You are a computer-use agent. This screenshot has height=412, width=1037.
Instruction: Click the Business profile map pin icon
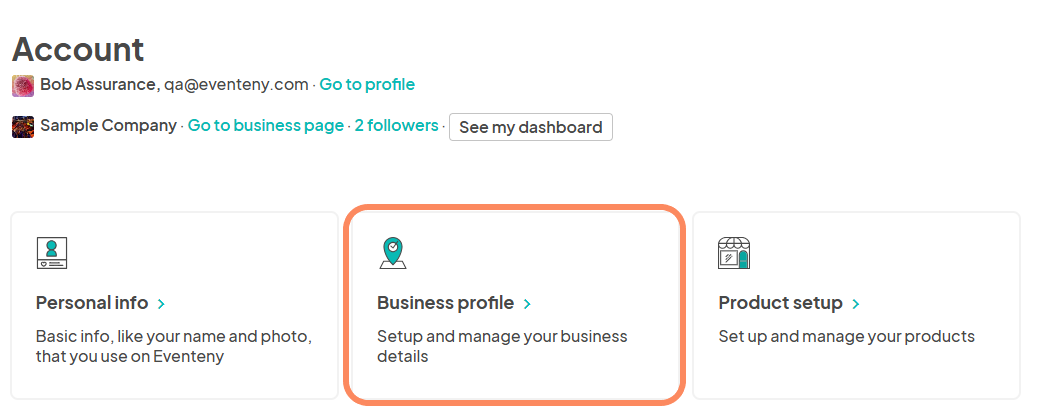[393, 253]
